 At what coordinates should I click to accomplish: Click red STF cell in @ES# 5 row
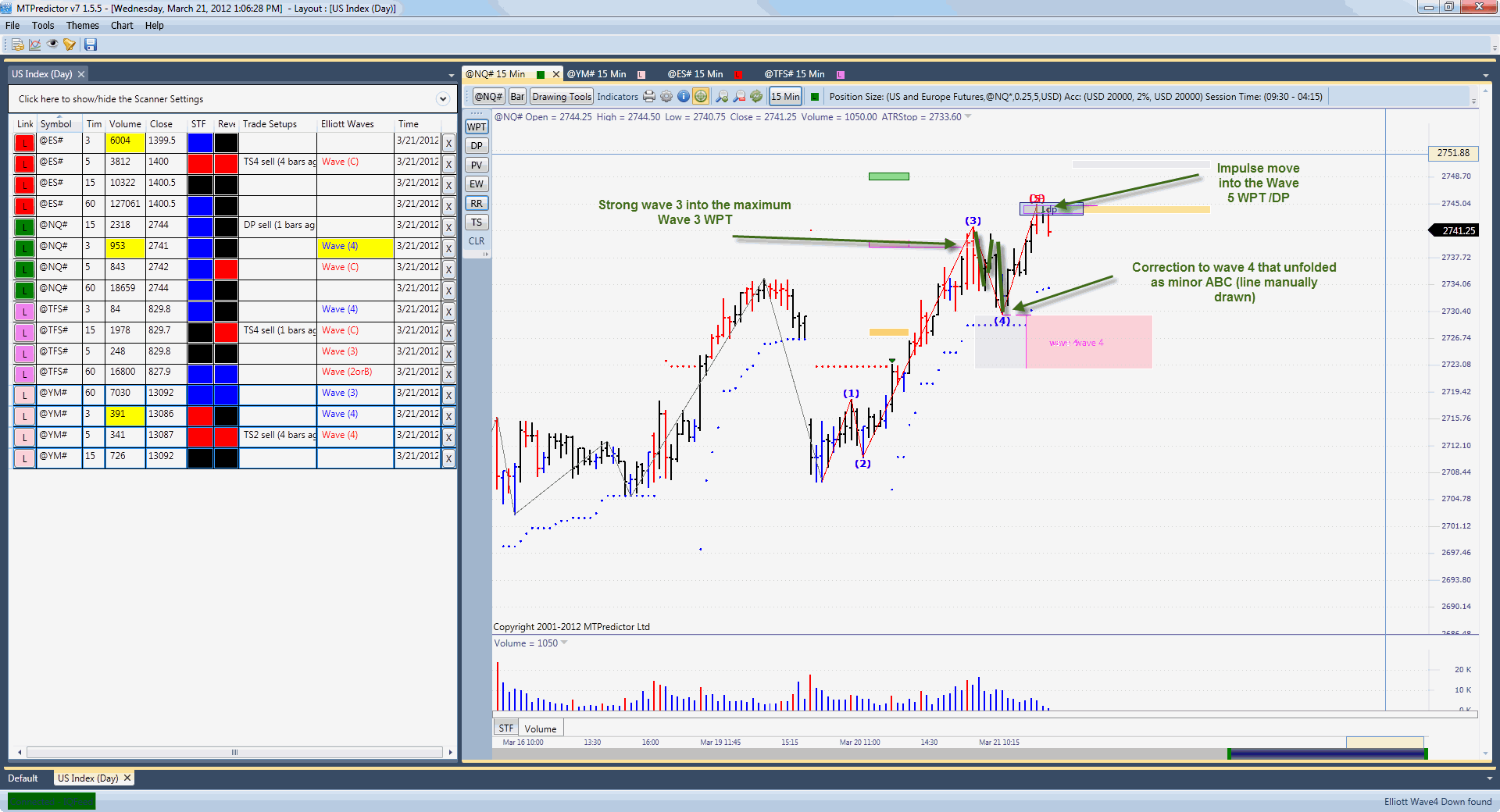click(200, 164)
